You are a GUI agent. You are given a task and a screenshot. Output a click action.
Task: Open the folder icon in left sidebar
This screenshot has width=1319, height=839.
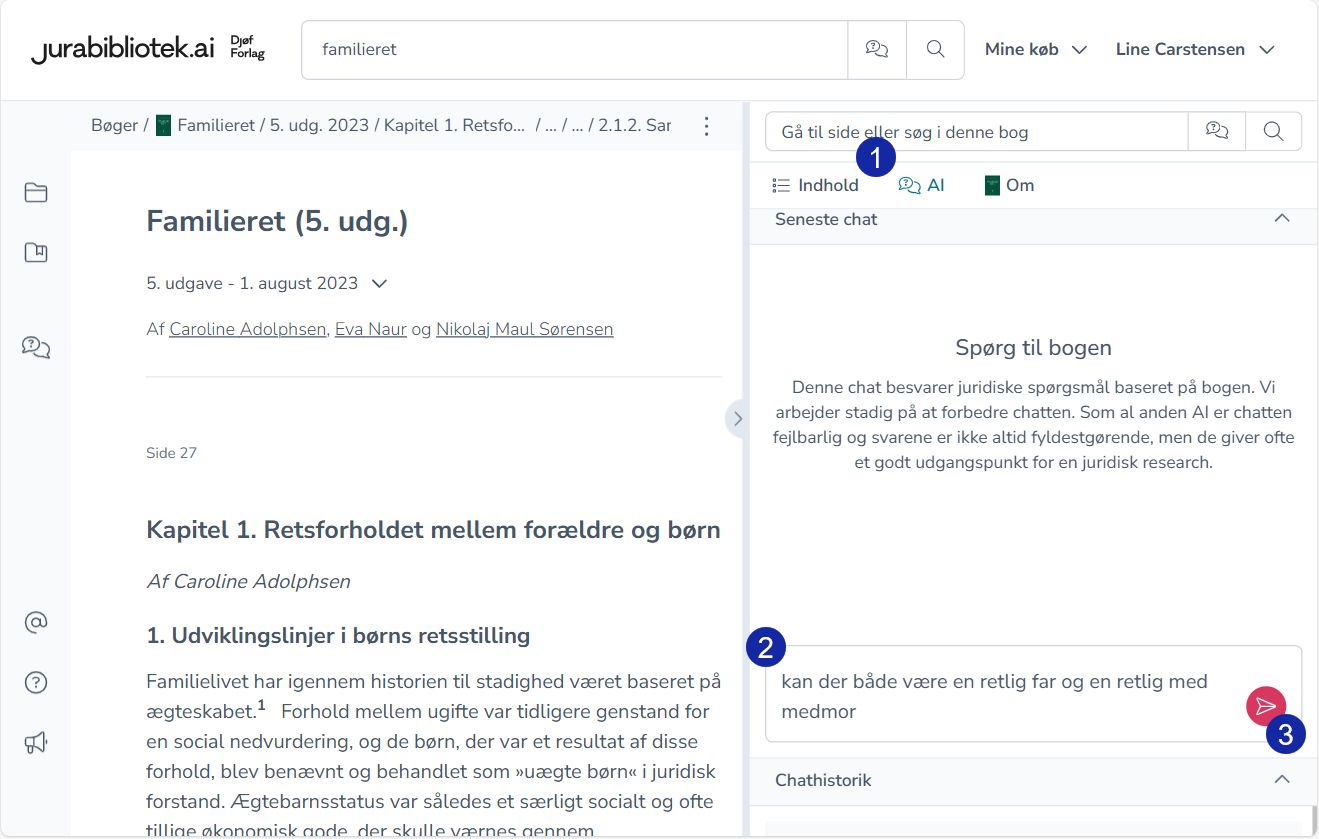[36, 193]
